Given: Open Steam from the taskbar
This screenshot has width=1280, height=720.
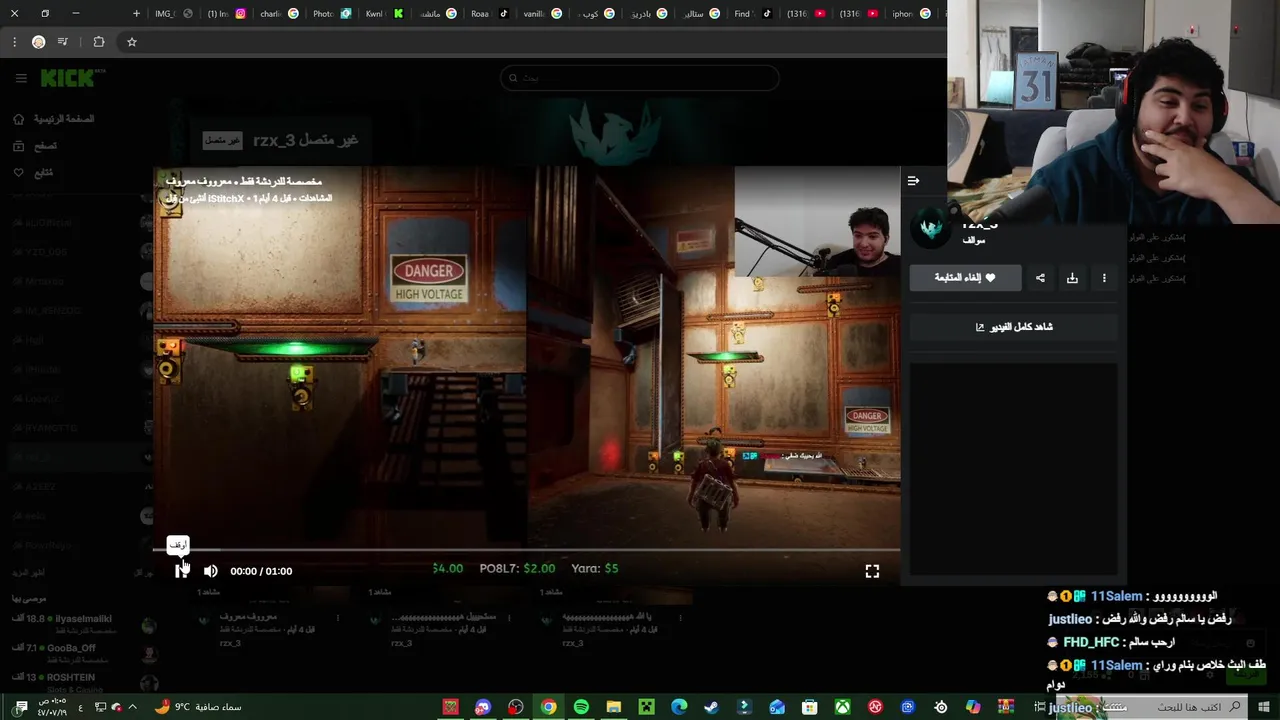Looking at the screenshot, I should (711, 707).
